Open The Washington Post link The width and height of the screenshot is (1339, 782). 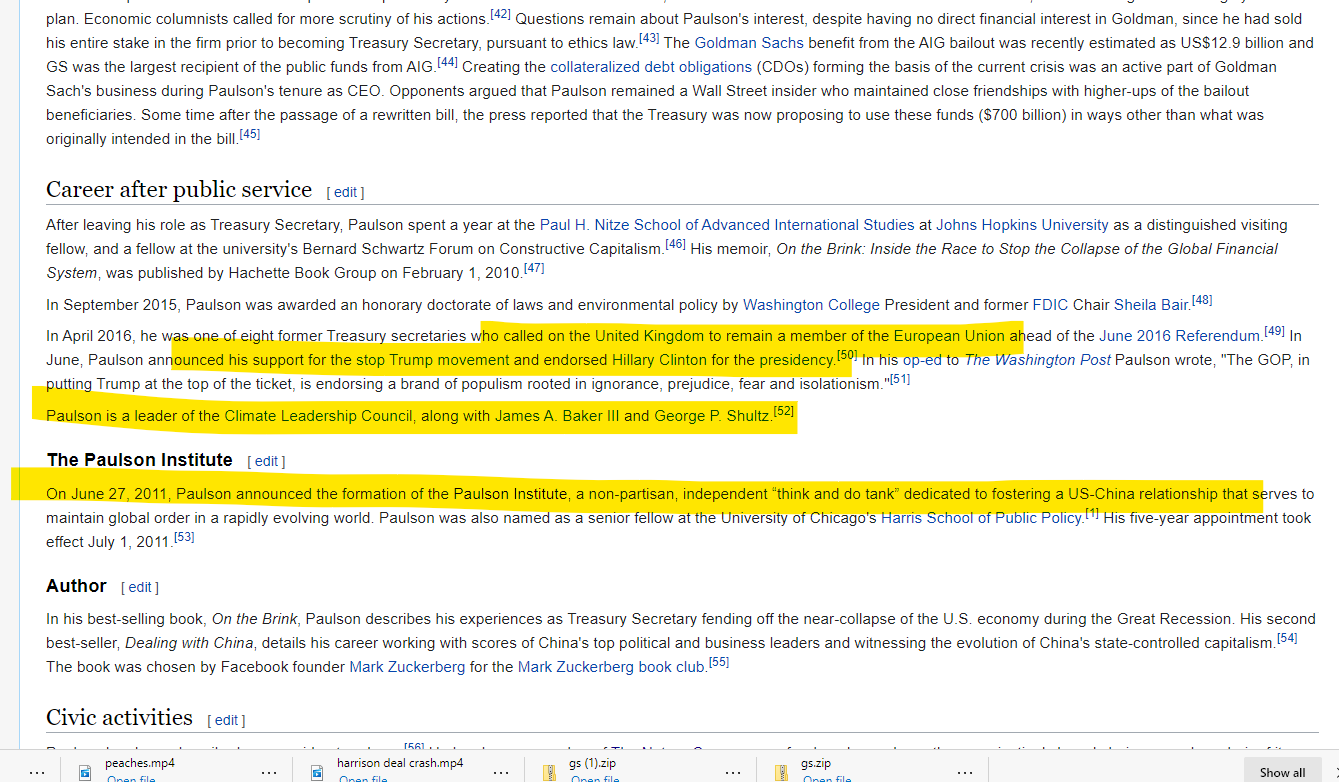click(x=1037, y=359)
